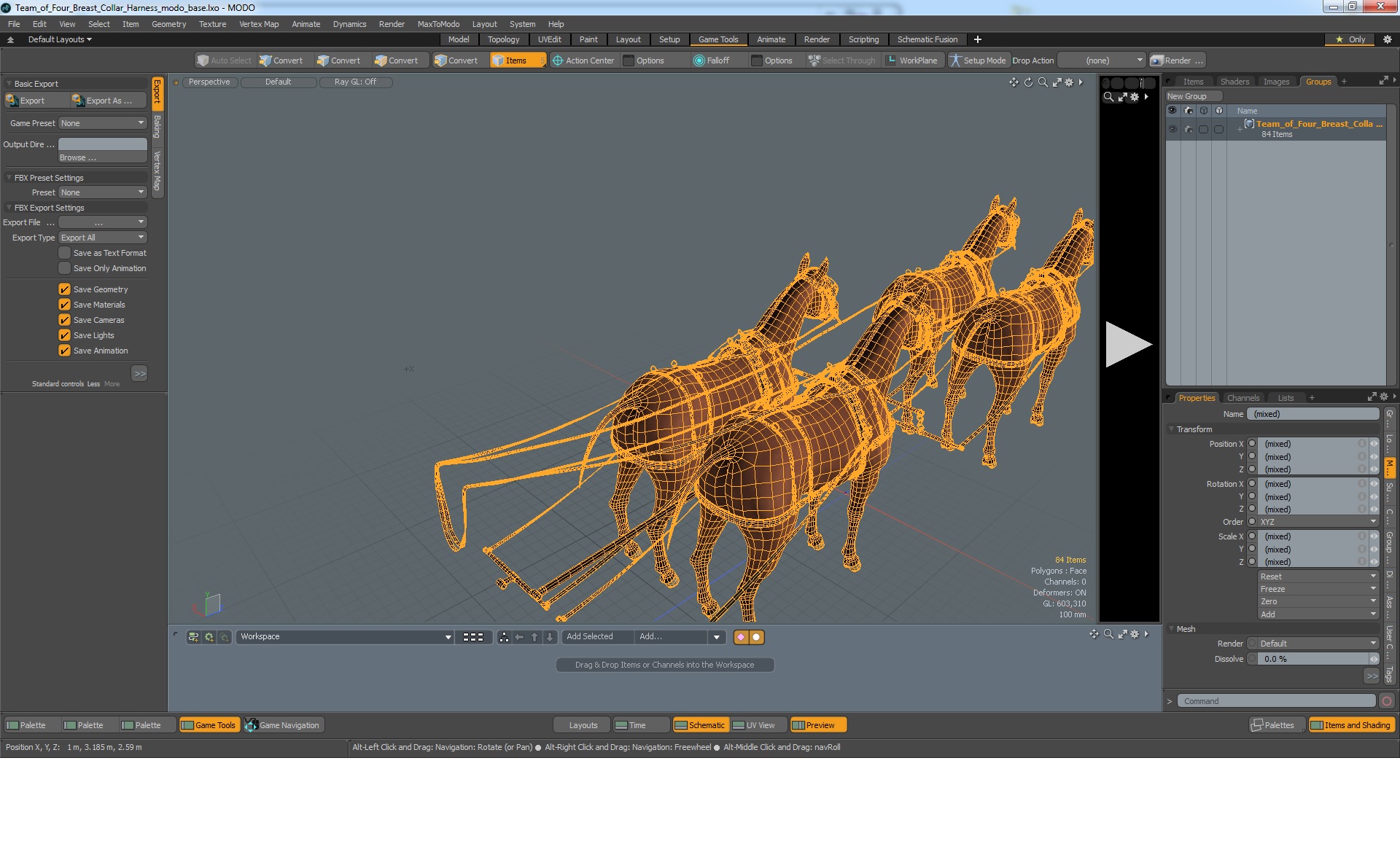Open the Vertex Map menu
Image resolution: width=1400 pixels, height=844 pixels.
point(259,24)
